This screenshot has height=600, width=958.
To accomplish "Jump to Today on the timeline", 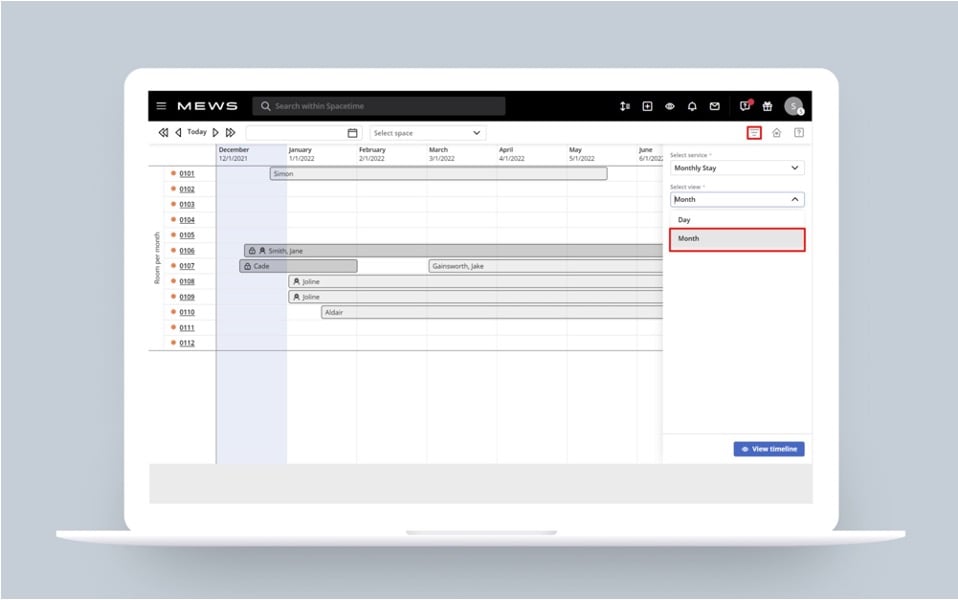I will coord(197,132).
